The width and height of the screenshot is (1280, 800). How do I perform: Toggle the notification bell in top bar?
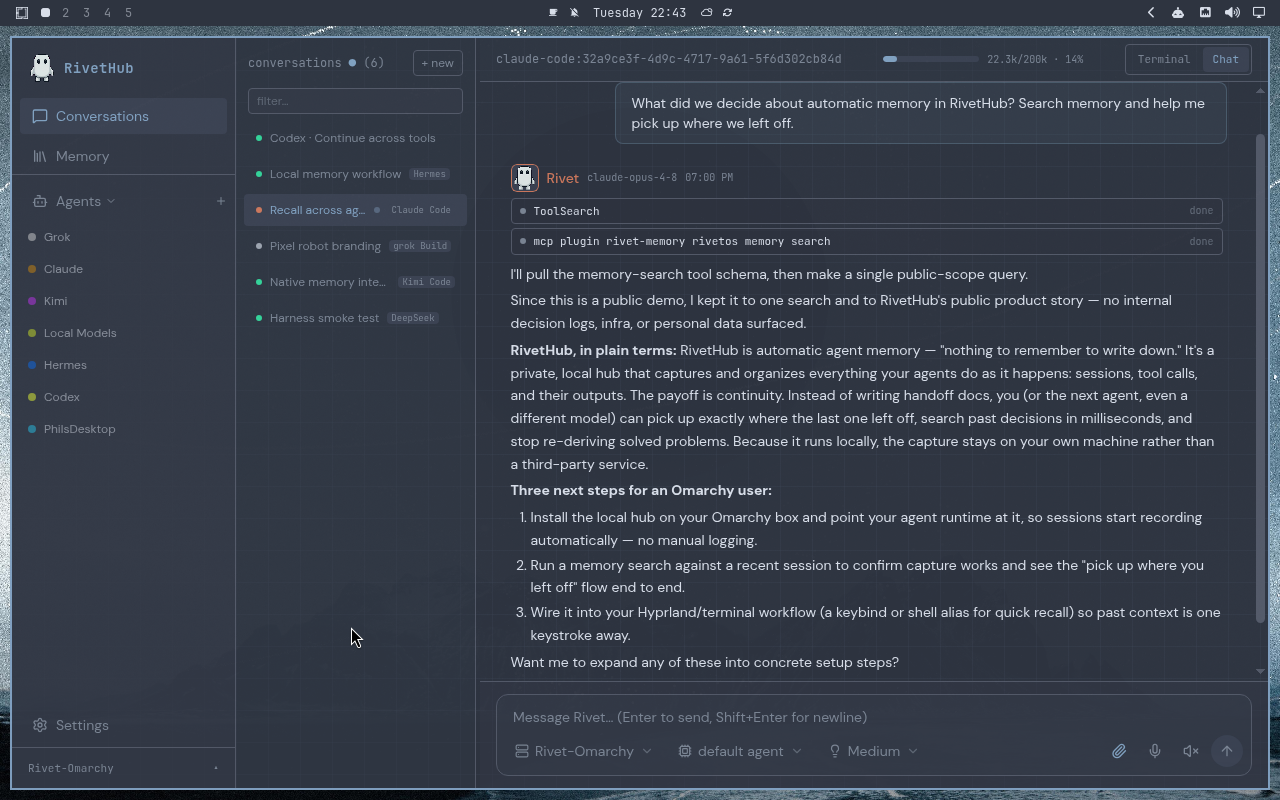(x=574, y=13)
